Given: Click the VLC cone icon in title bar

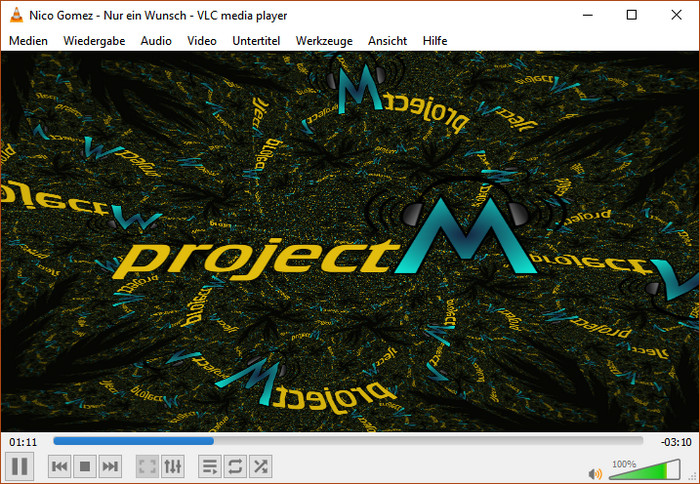Looking at the screenshot, I should (x=16, y=15).
